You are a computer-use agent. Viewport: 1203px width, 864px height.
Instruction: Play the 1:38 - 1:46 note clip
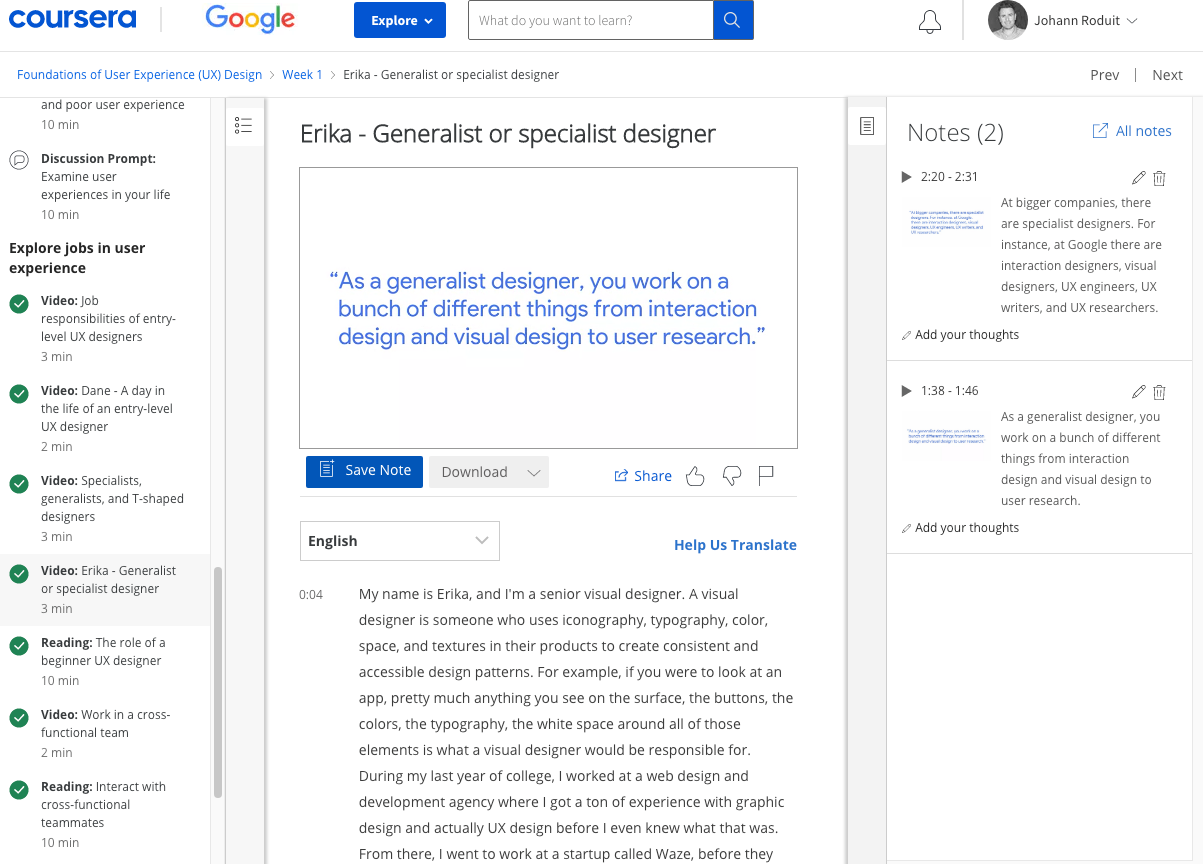[906, 391]
